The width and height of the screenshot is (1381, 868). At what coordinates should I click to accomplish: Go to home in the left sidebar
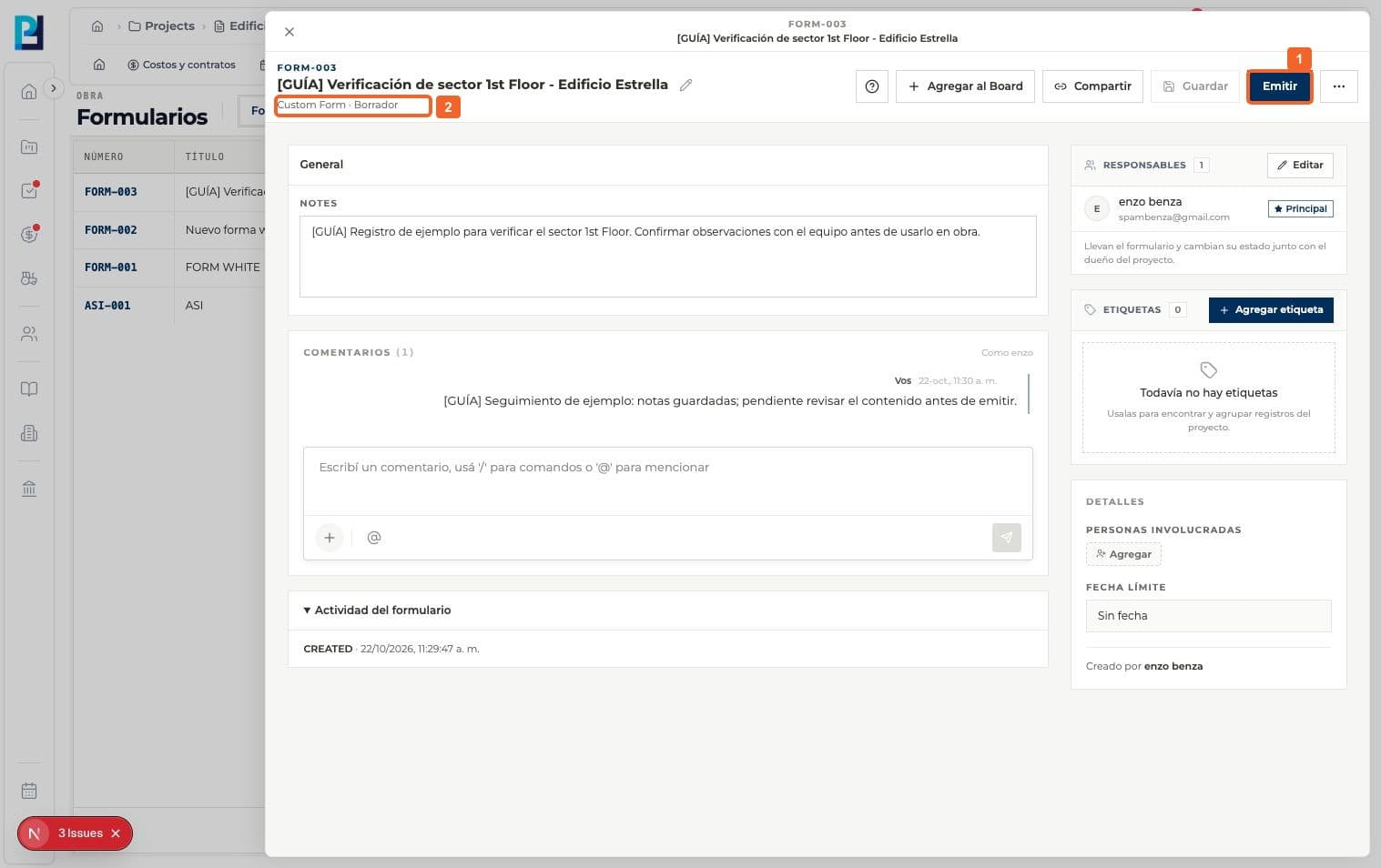click(x=29, y=91)
